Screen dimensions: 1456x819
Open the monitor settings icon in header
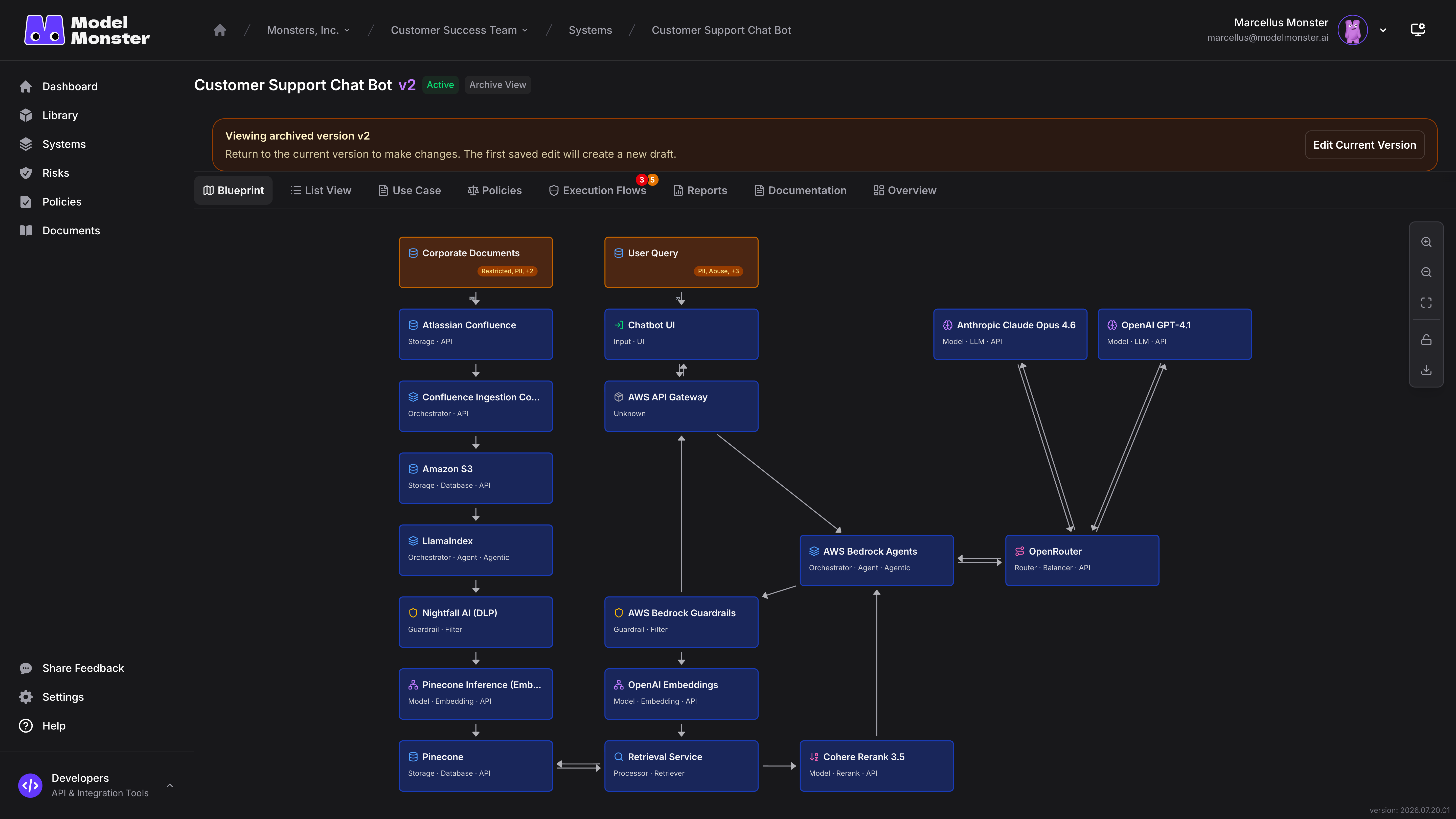click(1418, 30)
